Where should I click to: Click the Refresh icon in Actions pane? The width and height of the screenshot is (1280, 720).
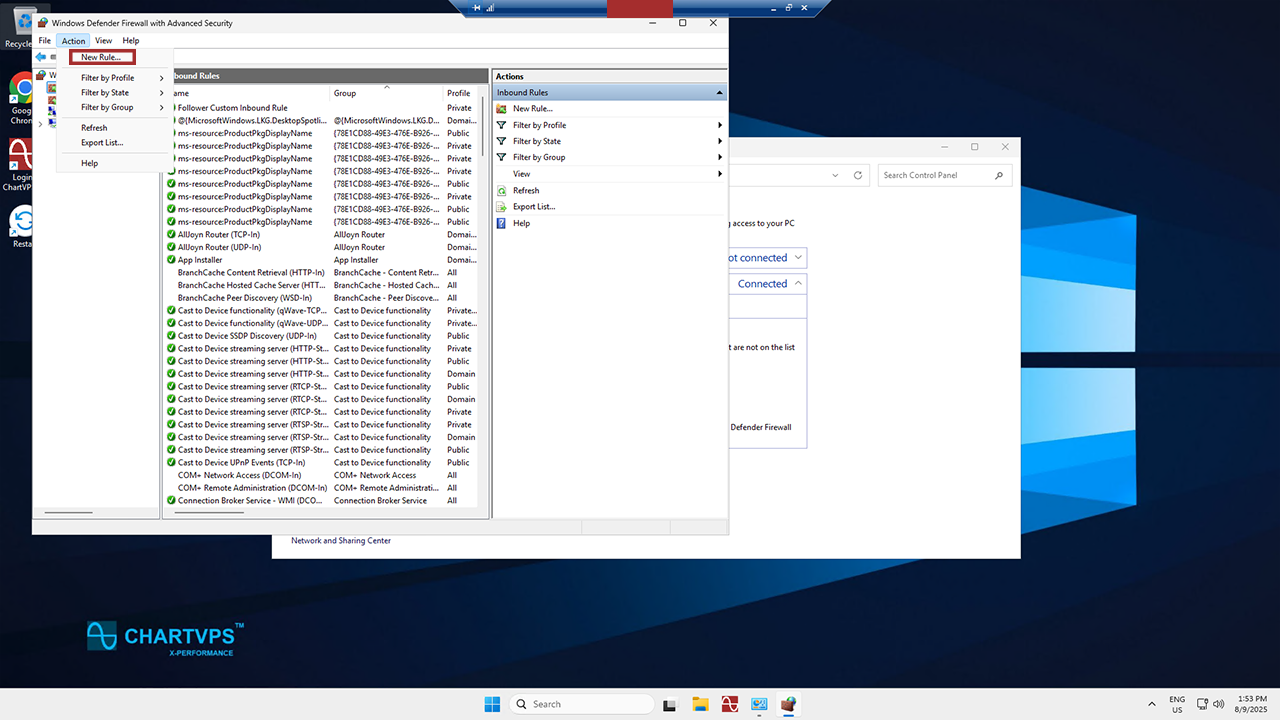click(501, 191)
